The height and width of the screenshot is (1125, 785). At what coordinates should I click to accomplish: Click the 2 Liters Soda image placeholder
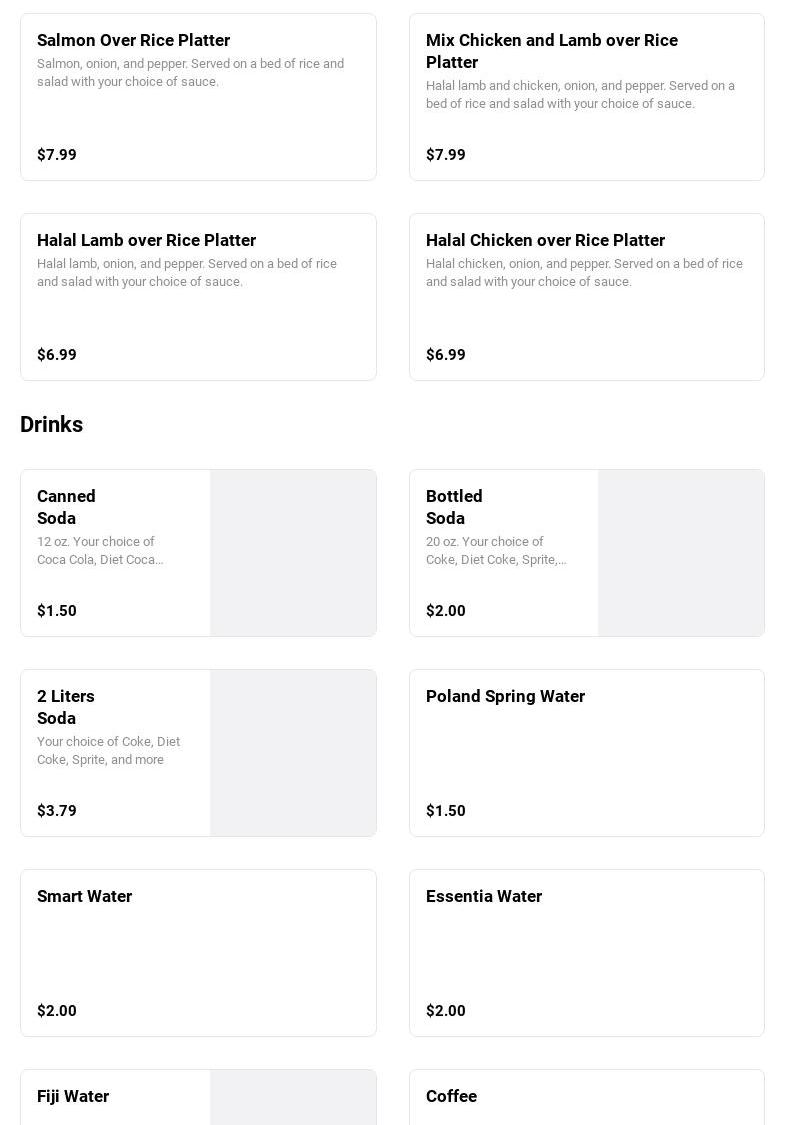[x=293, y=753]
